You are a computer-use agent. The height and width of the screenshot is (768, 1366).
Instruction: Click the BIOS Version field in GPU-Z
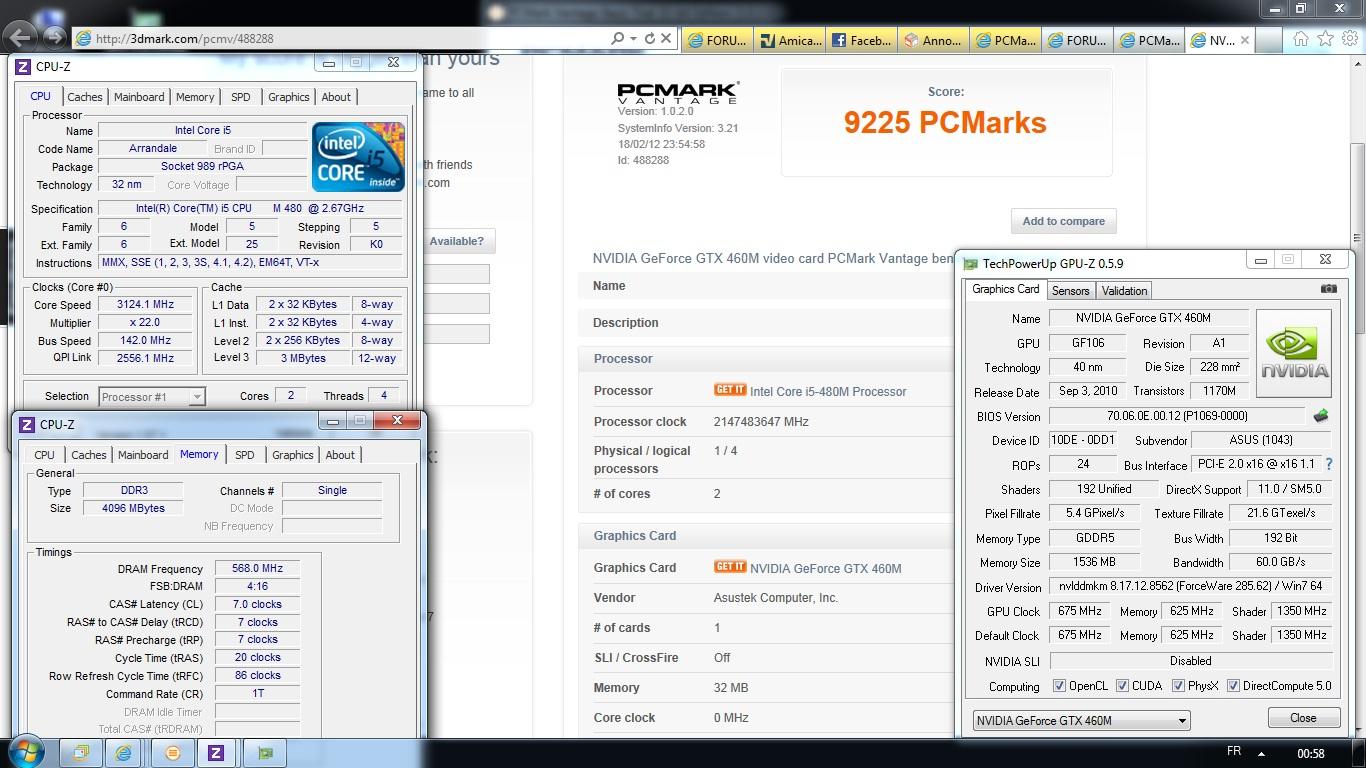[x=1177, y=416]
